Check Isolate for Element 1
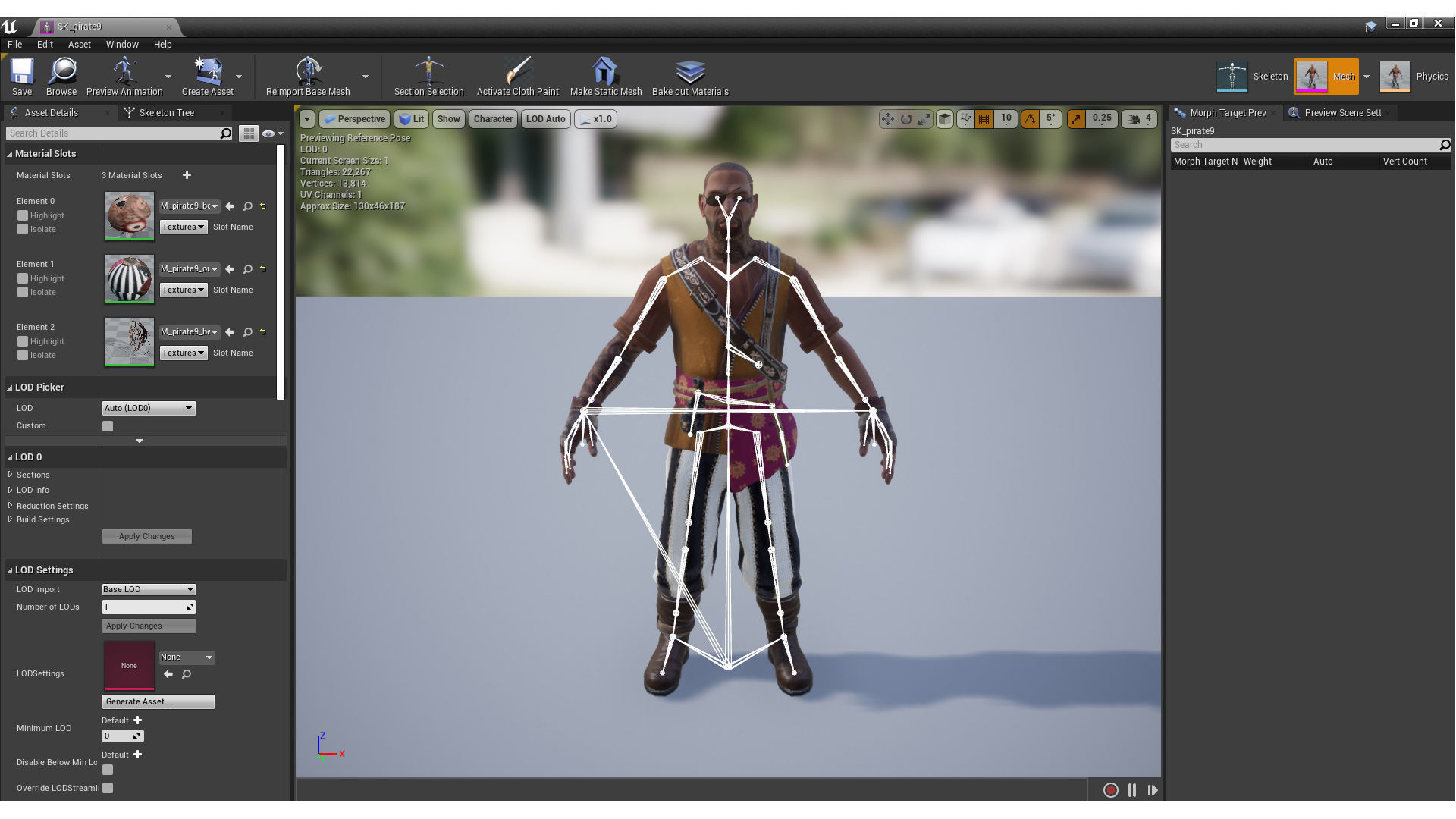 click(x=23, y=292)
